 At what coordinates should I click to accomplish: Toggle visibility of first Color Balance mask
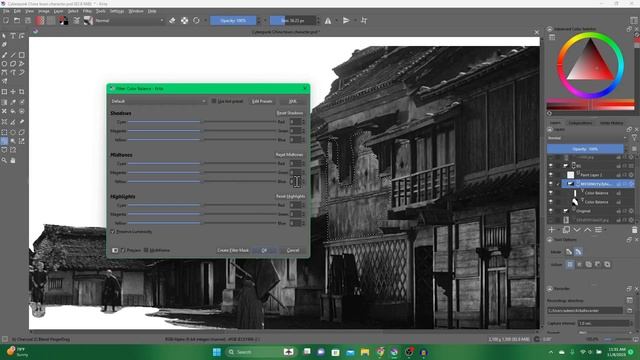(551, 193)
